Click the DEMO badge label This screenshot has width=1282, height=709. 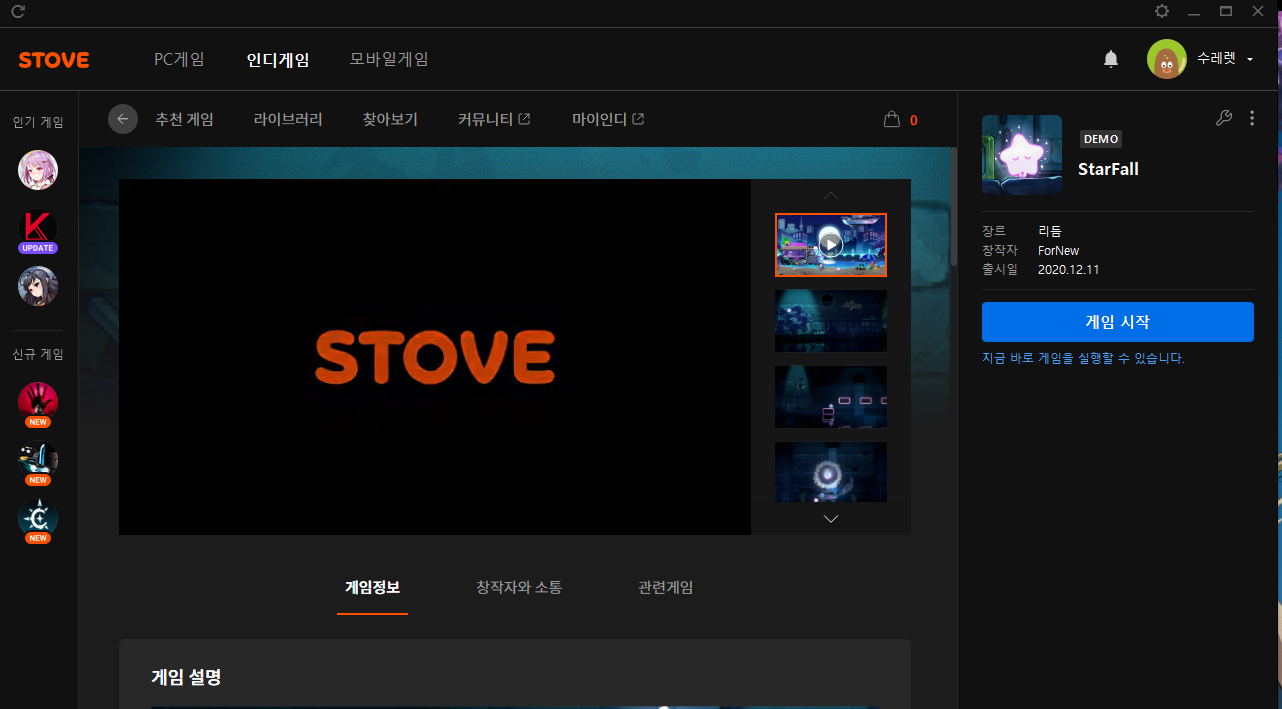click(1101, 139)
